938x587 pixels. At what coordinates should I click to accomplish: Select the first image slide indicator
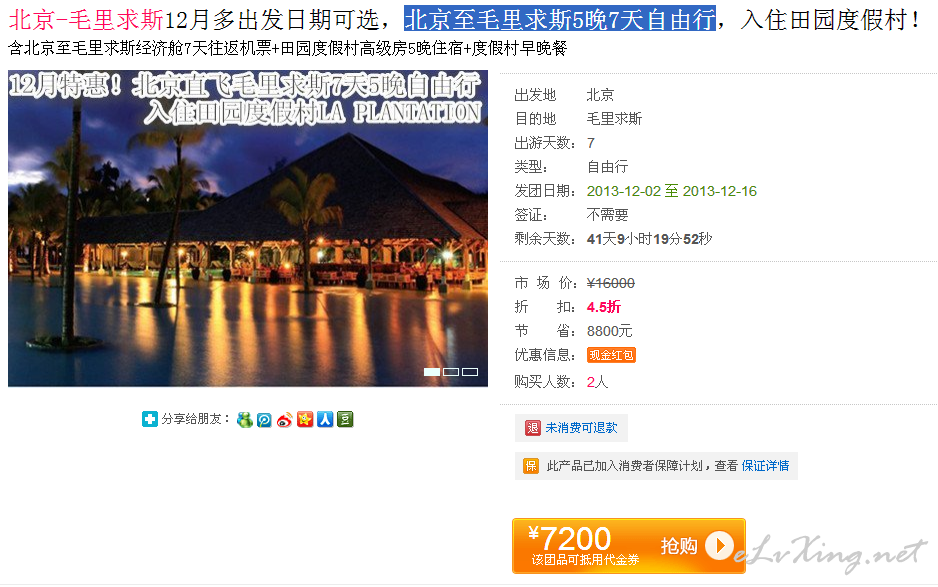[x=432, y=372]
